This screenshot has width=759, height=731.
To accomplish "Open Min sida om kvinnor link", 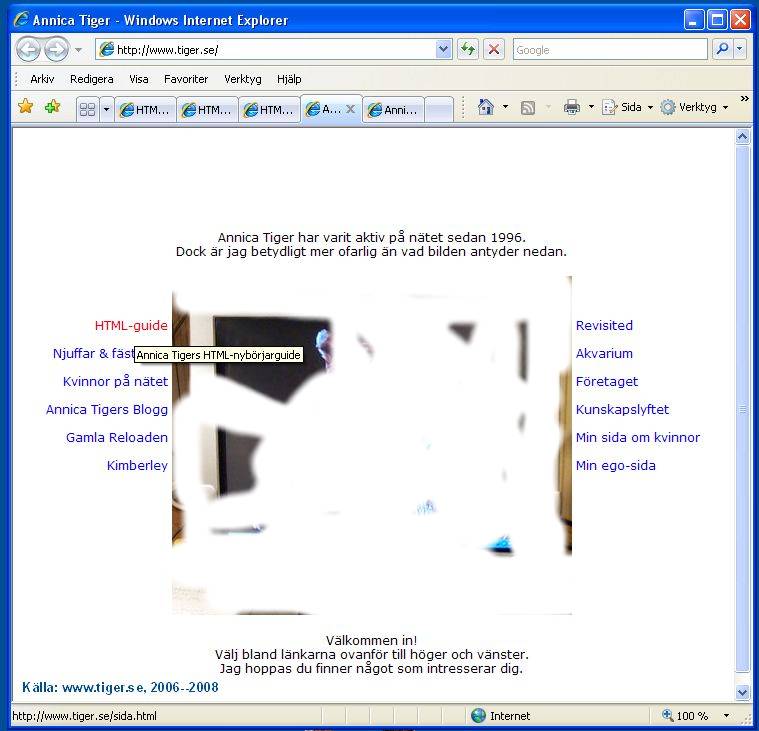I will pyautogui.click(x=638, y=437).
